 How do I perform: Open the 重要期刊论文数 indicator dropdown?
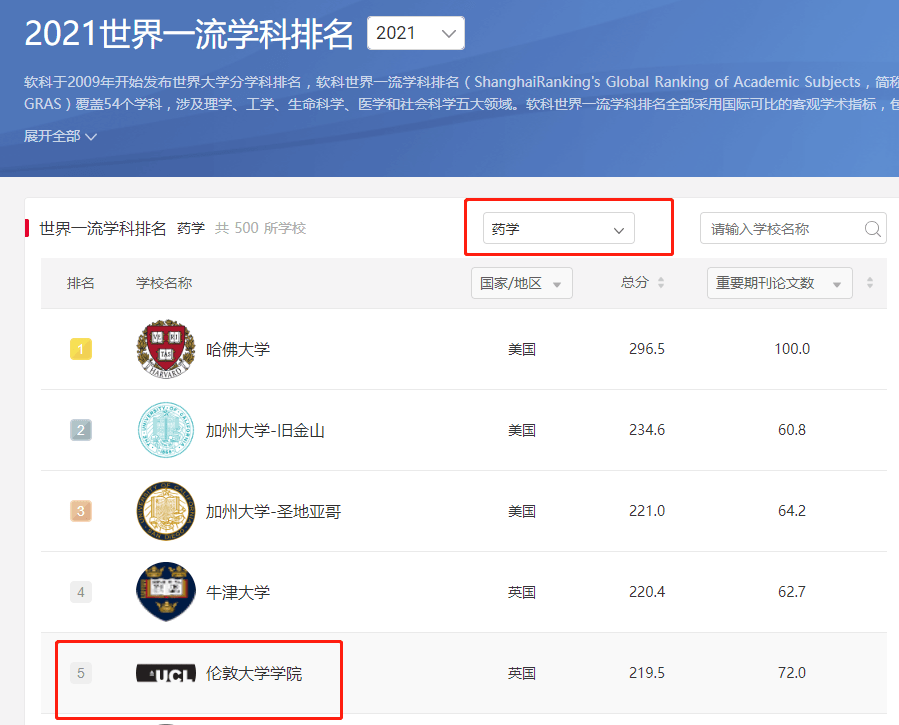pos(780,283)
